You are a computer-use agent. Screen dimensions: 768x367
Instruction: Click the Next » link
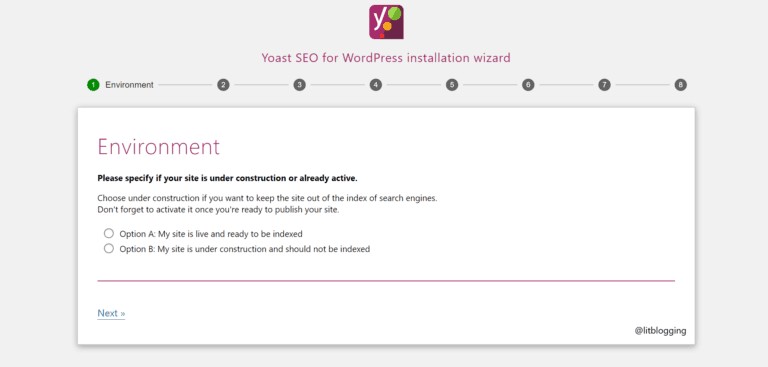coord(111,313)
